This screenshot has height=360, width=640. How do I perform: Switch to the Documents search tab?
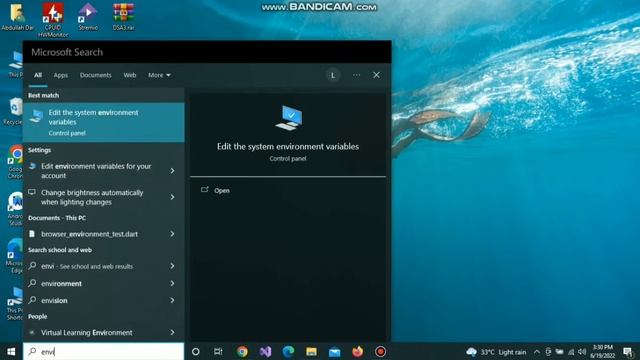pyautogui.click(x=96, y=75)
